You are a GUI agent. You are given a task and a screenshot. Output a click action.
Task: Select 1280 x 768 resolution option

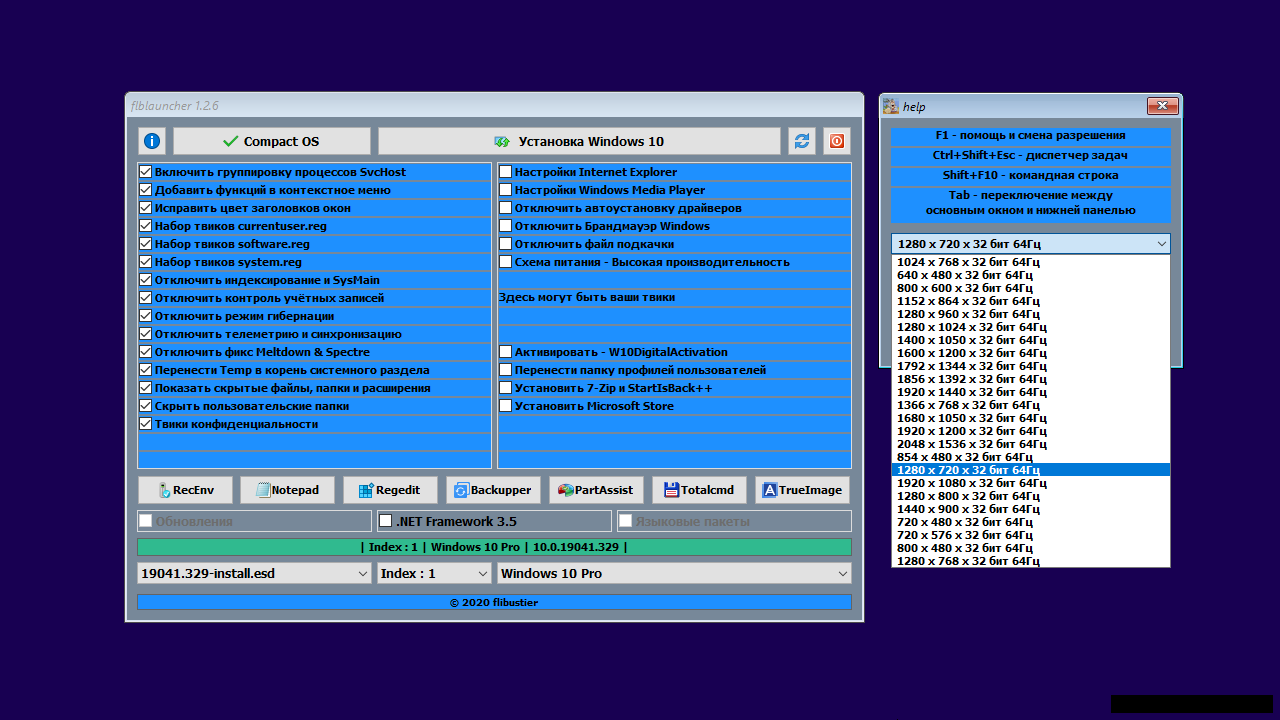click(1030, 561)
